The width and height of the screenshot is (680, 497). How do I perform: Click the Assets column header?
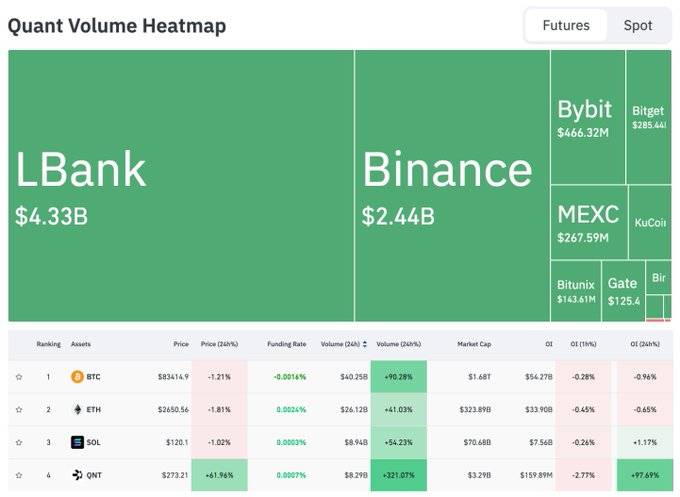click(x=81, y=344)
